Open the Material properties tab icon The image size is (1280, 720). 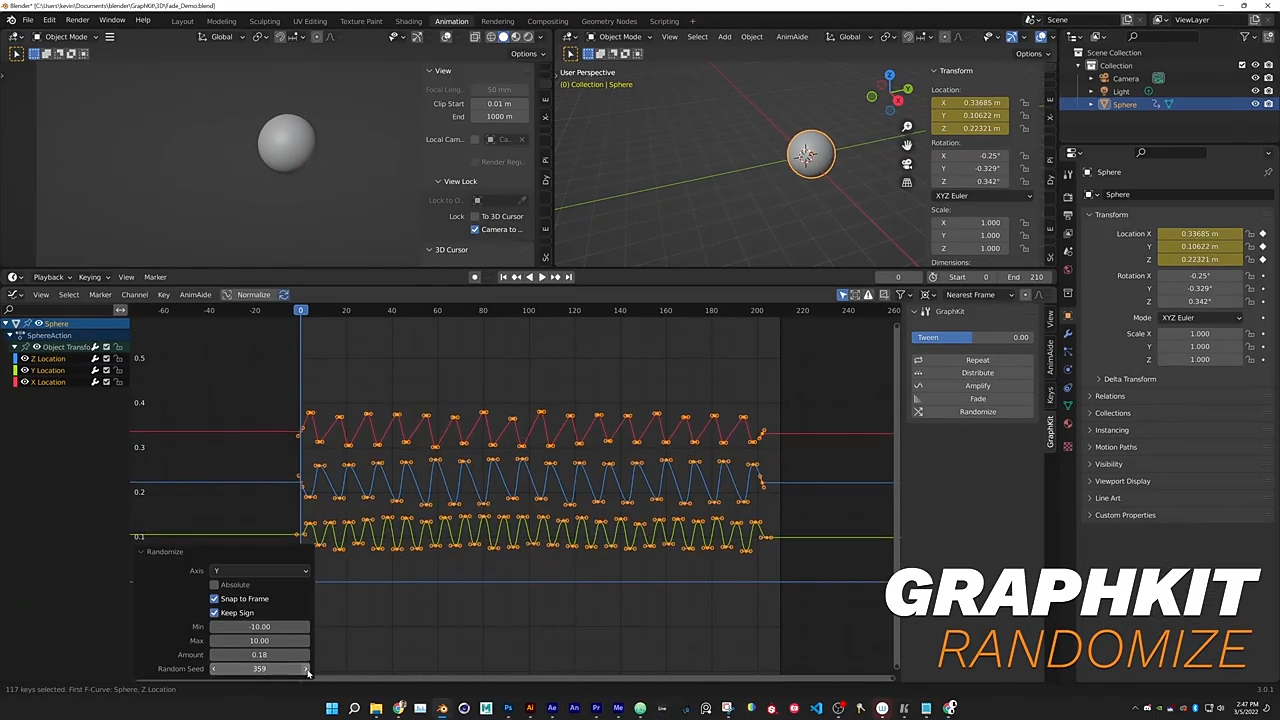(x=1068, y=423)
